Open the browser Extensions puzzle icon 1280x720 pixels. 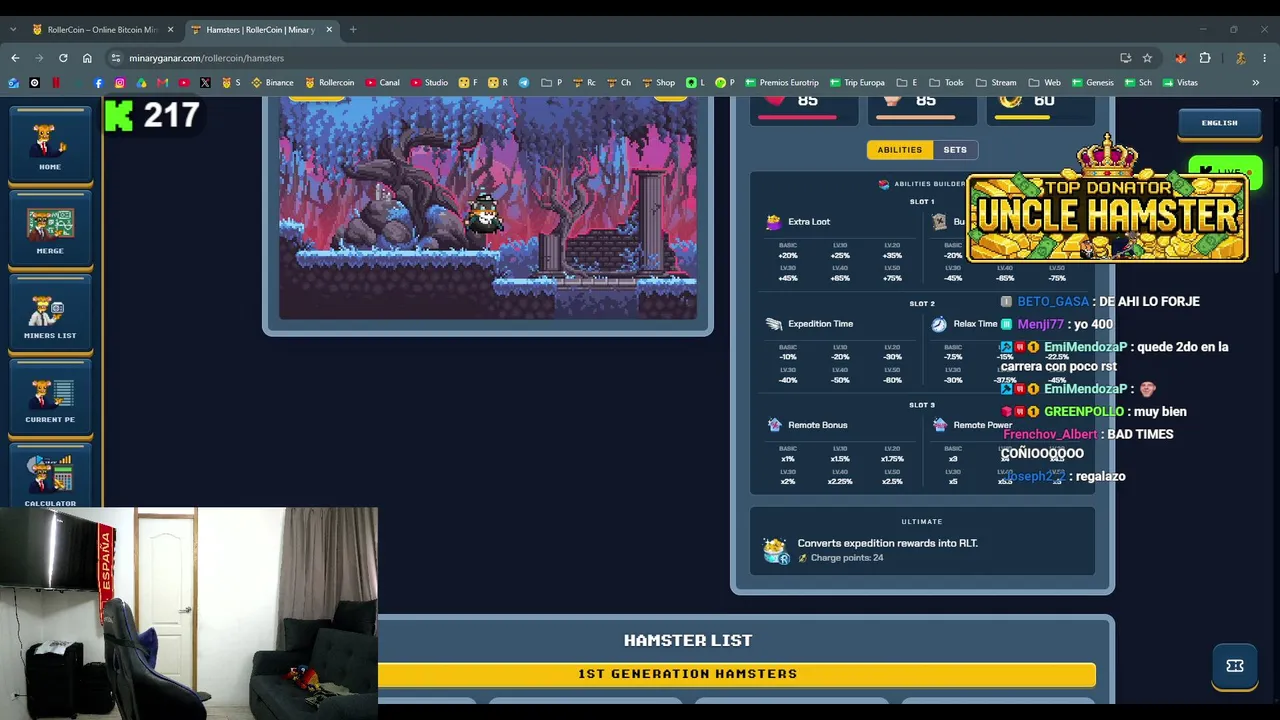click(1205, 58)
